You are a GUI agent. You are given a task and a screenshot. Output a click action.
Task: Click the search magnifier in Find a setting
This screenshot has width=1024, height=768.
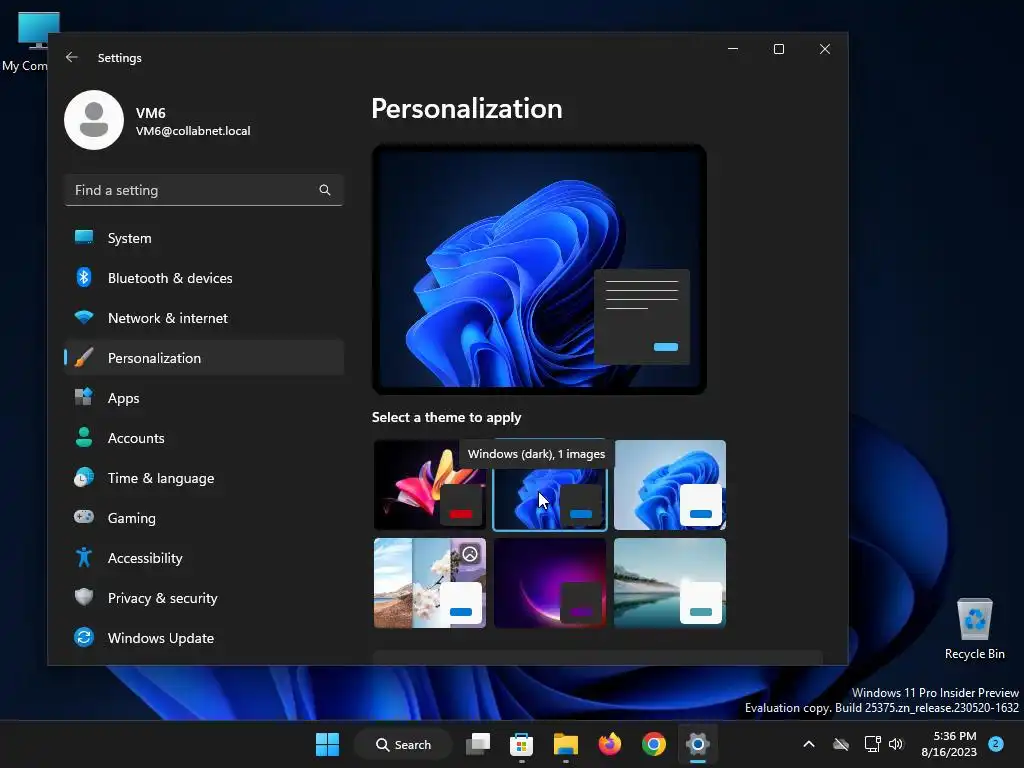tap(325, 190)
